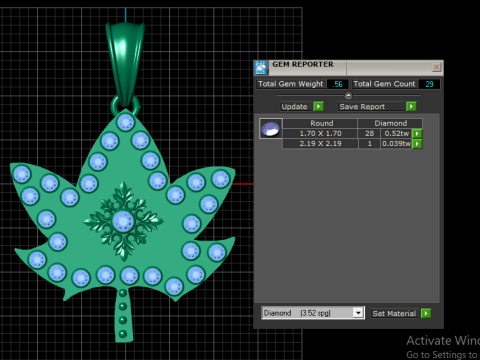Image resolution: width=480 pixels, height=360 pixels.
Task: Open the Diamond material dropdown
Action: [x=358, y=313]
